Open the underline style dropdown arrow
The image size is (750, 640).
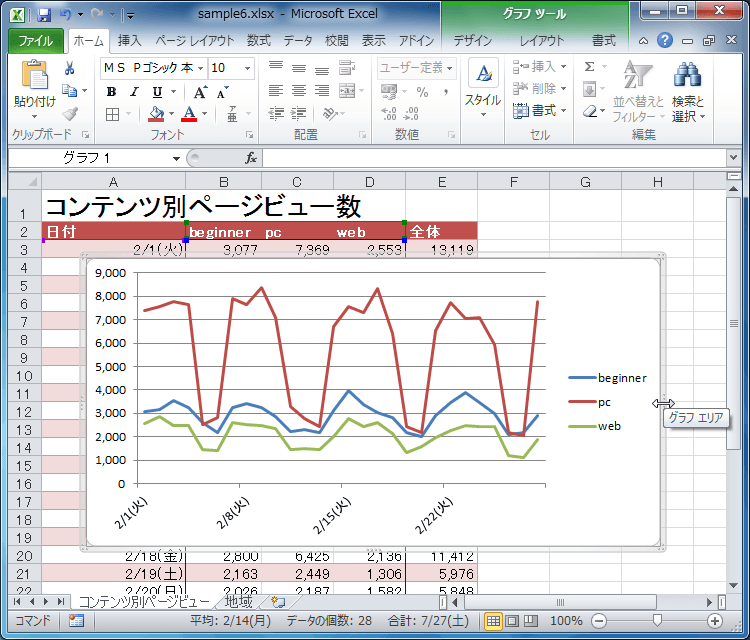coord(174,91)
